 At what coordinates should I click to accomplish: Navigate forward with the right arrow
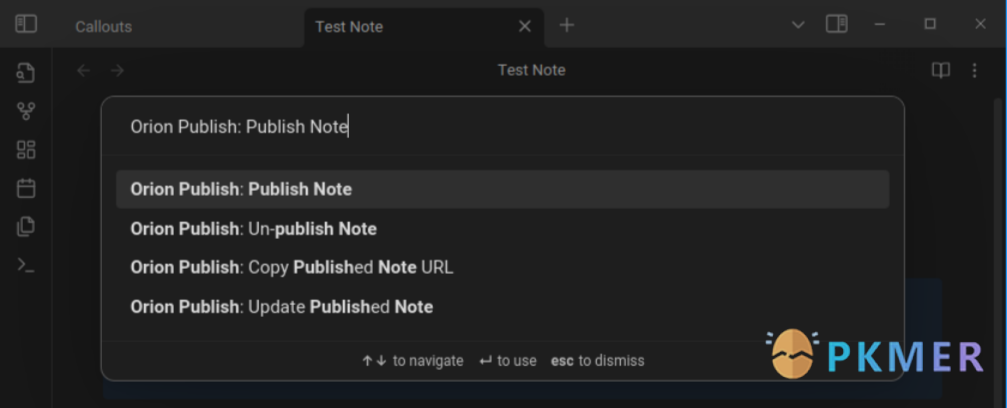[x=117, y=70]
